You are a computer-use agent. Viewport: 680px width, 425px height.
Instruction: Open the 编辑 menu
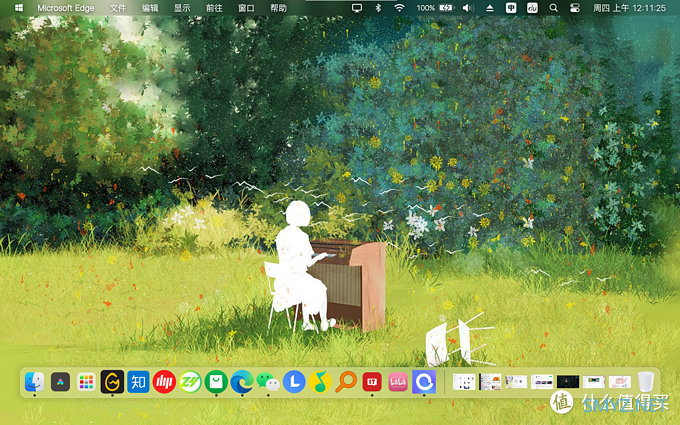(150, 8)
